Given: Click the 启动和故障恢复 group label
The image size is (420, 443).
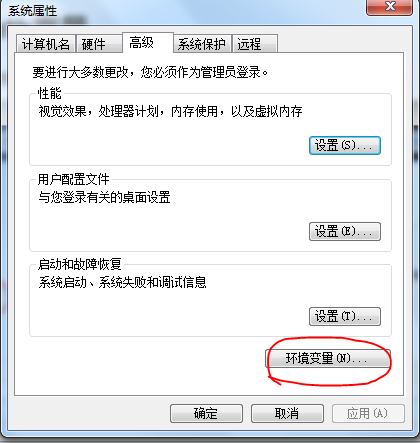Looking at the screenshot, I should [80, 264].
